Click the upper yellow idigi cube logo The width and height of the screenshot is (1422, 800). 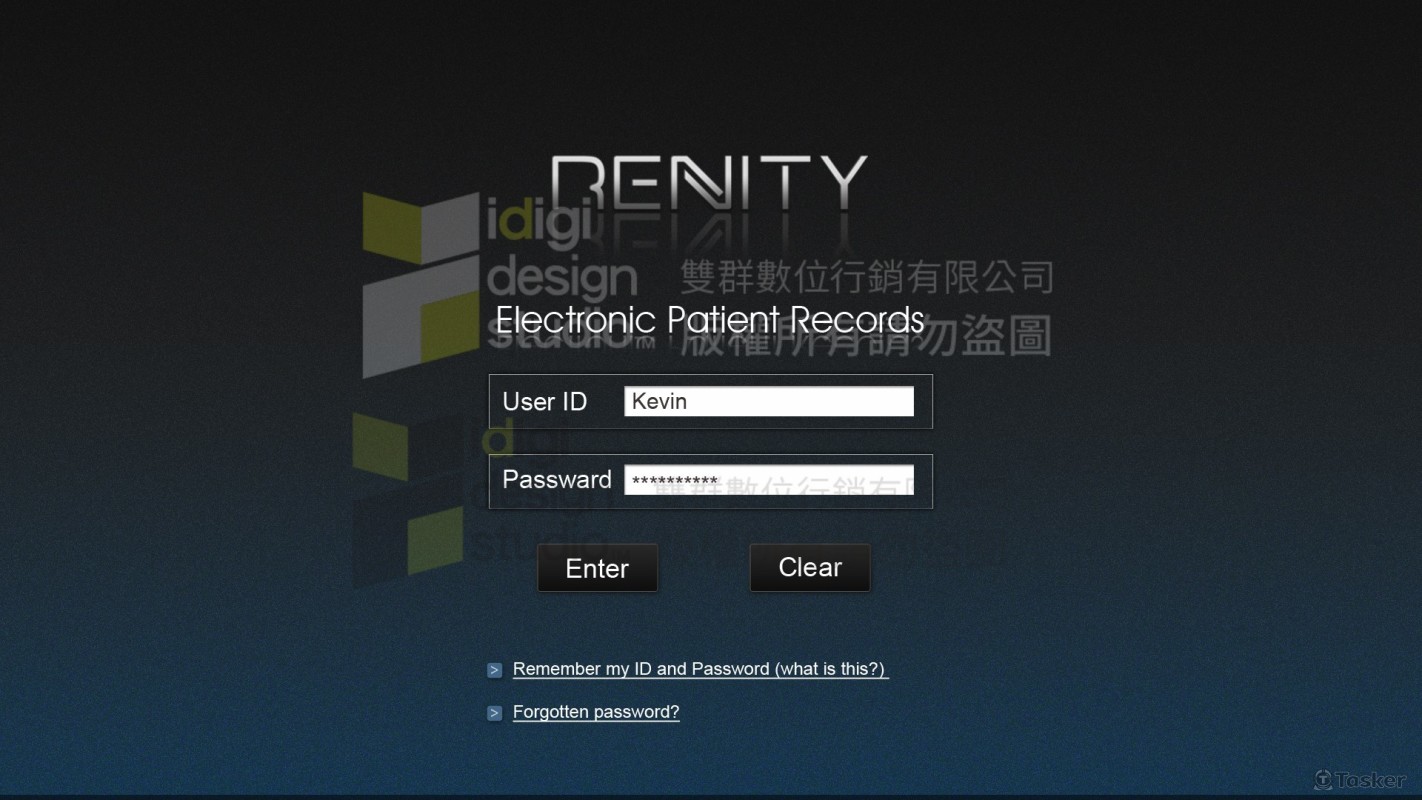[420, 285]
